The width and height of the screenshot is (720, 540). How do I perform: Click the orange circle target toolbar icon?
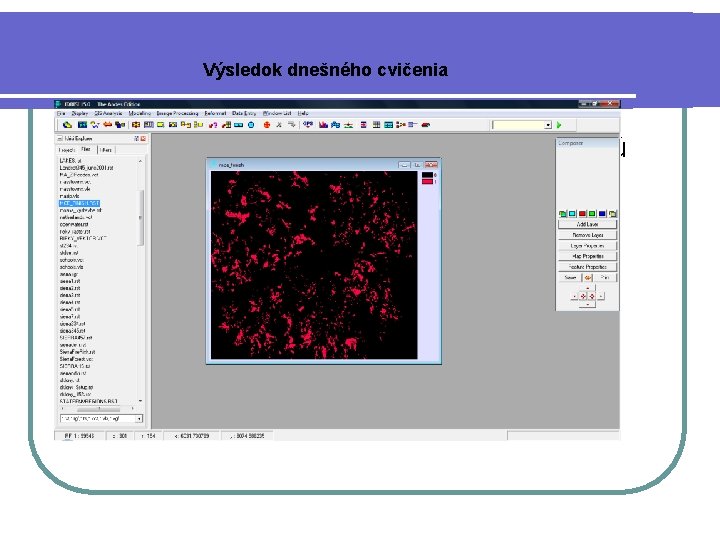coord(266,125)
